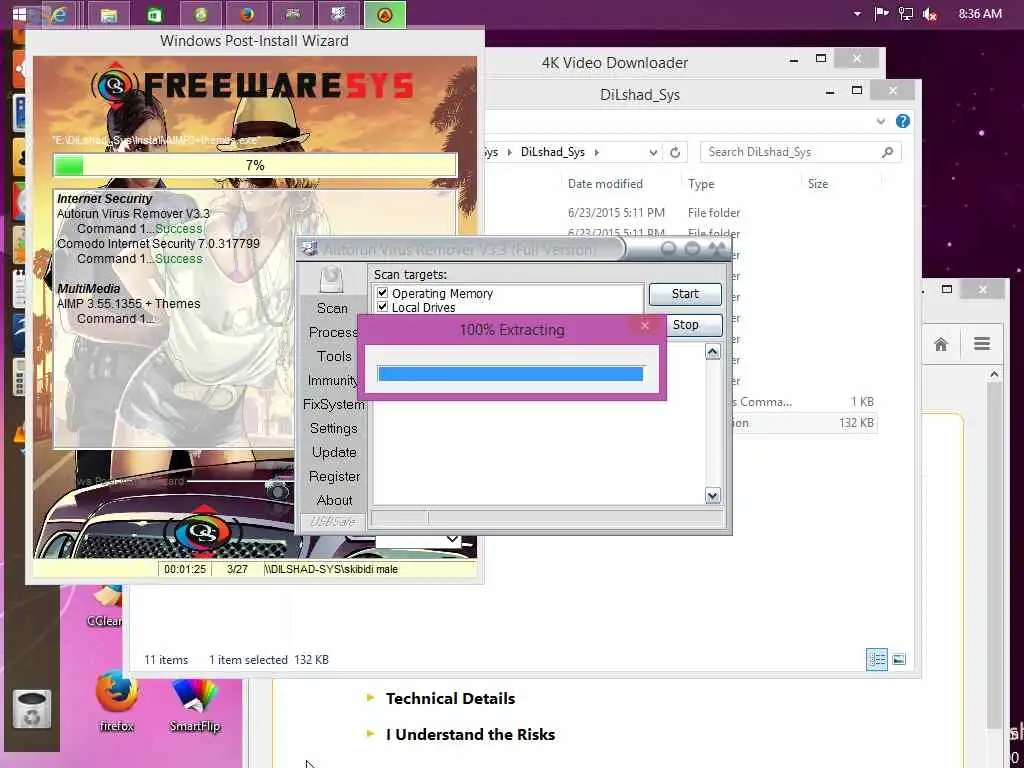
Task: Click the muted volume tray icon
Action: [x=930, y=14]
